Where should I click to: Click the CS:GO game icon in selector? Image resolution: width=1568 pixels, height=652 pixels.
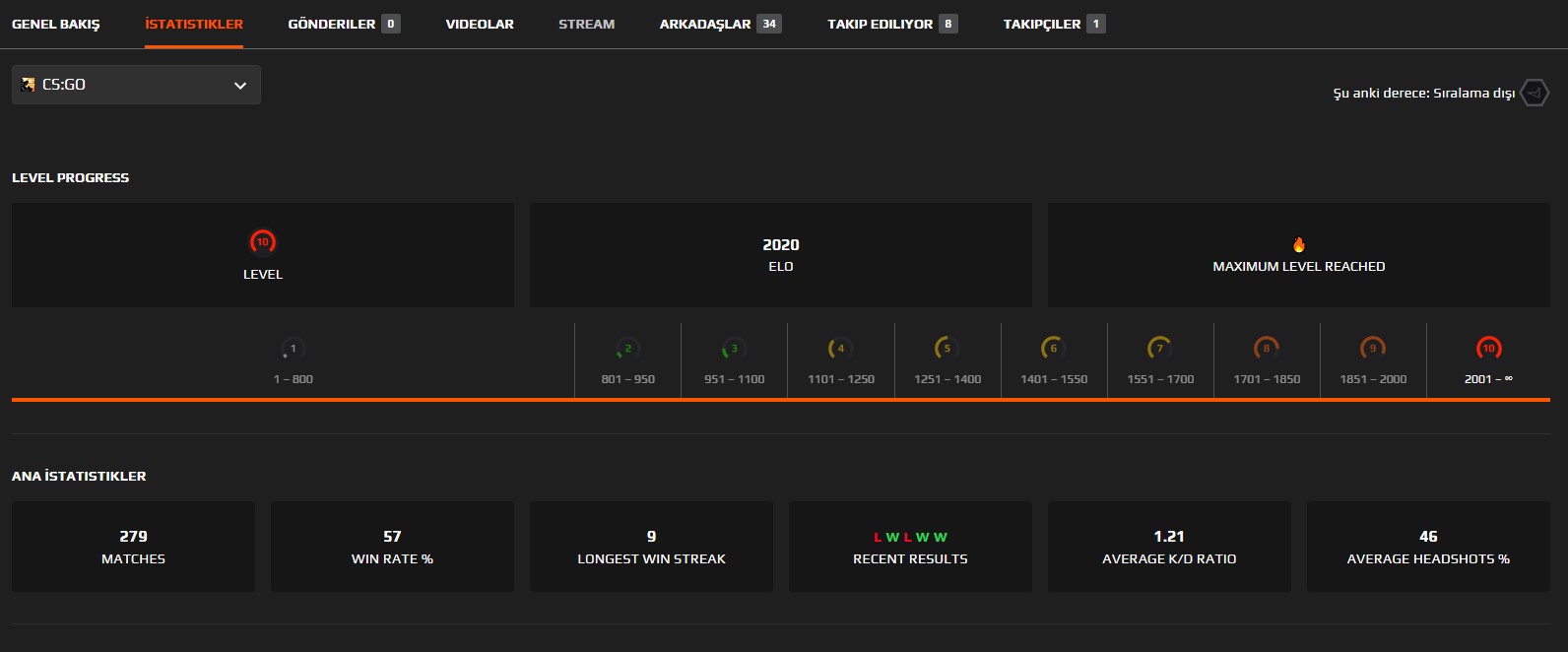pyautogui.click(x=28, y=85)
